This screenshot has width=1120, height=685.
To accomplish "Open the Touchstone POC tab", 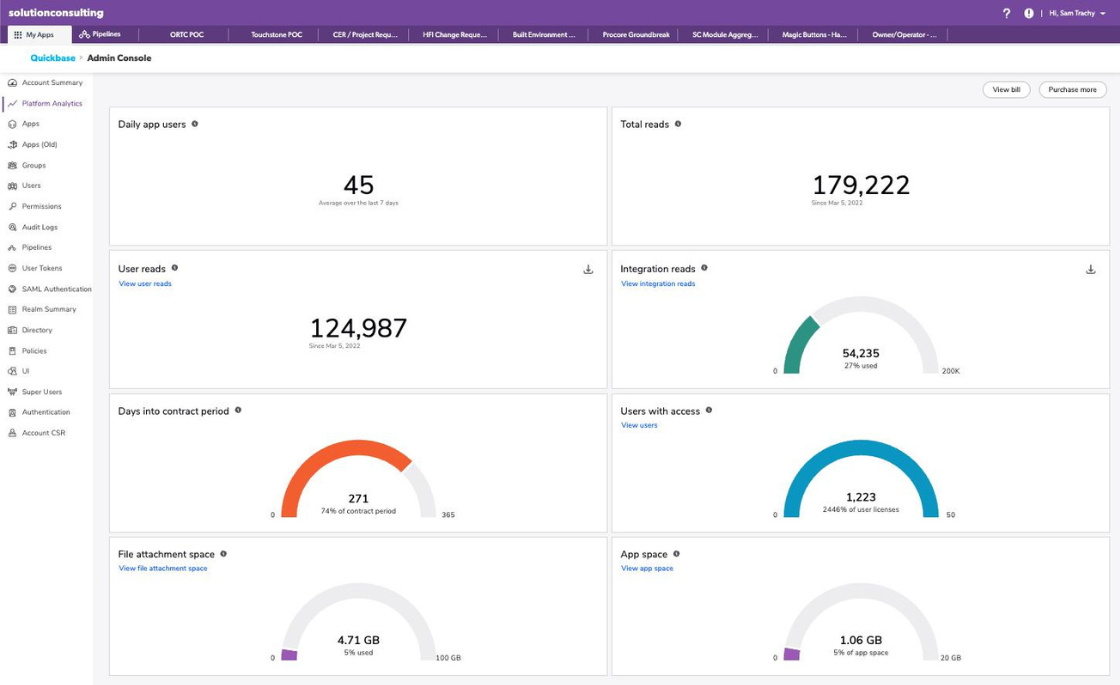I will 276,34.
